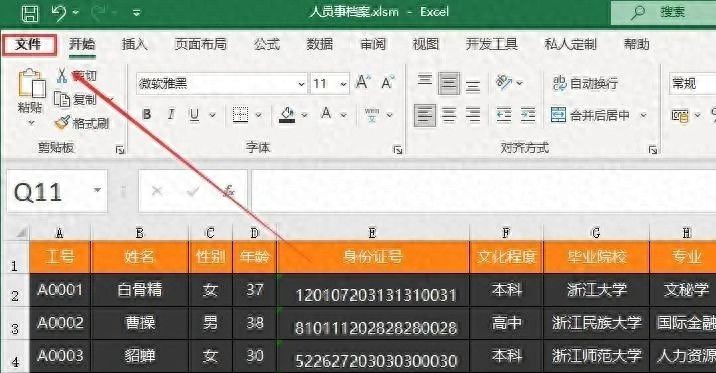Viewport: 716px width, 373px height.
Task: Expand the 粘贴 options arrow
Action: click(31, 123)
